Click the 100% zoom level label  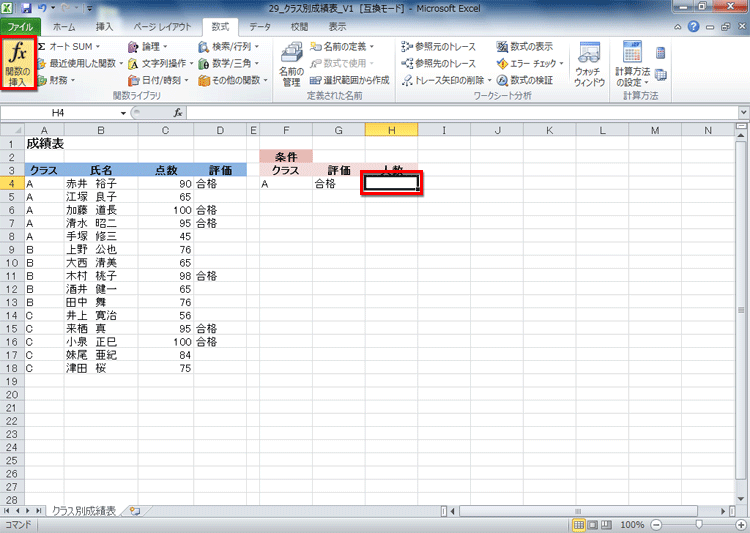(x=632, y=525)
